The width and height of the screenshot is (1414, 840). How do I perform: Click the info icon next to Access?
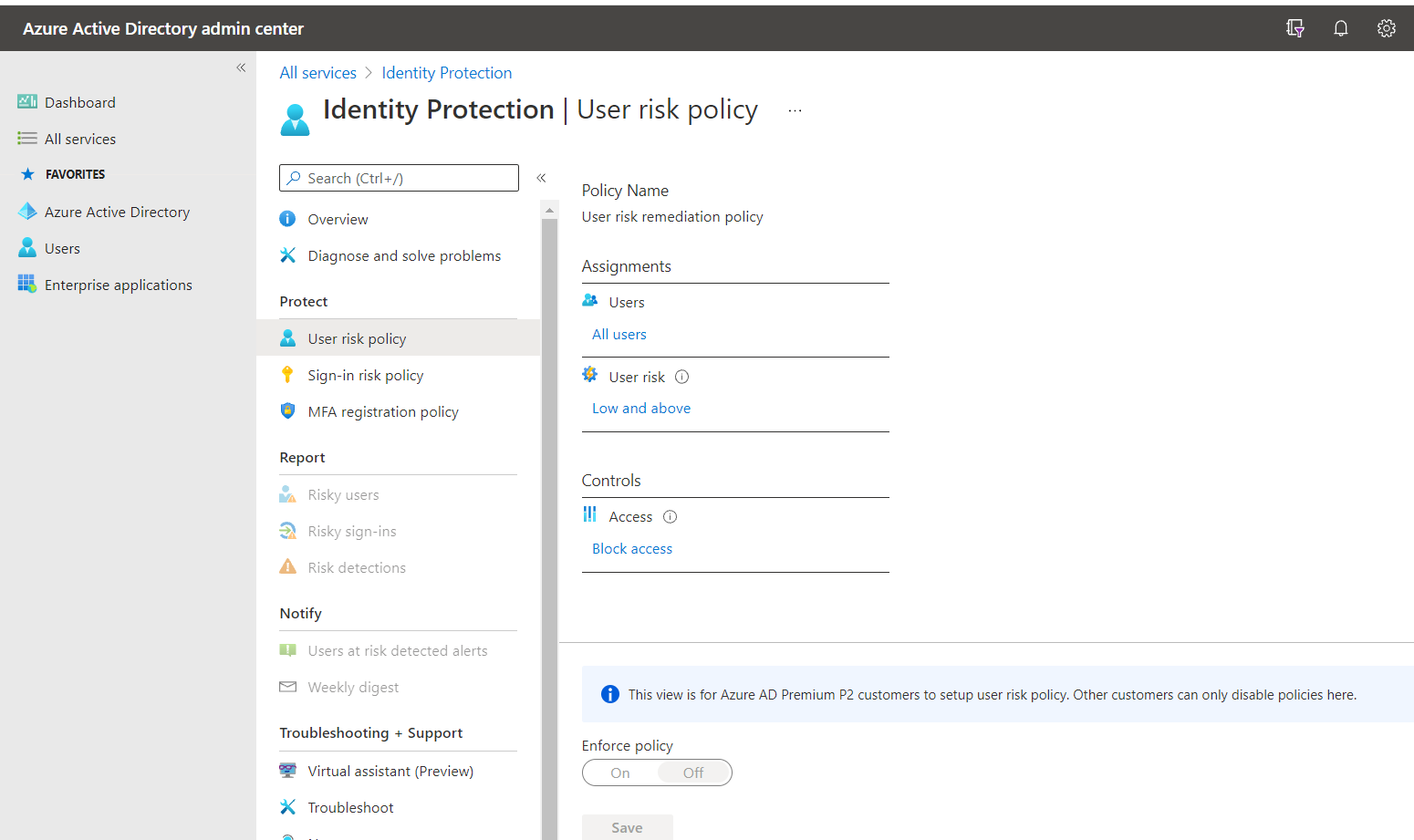click(x=670, y=517)
